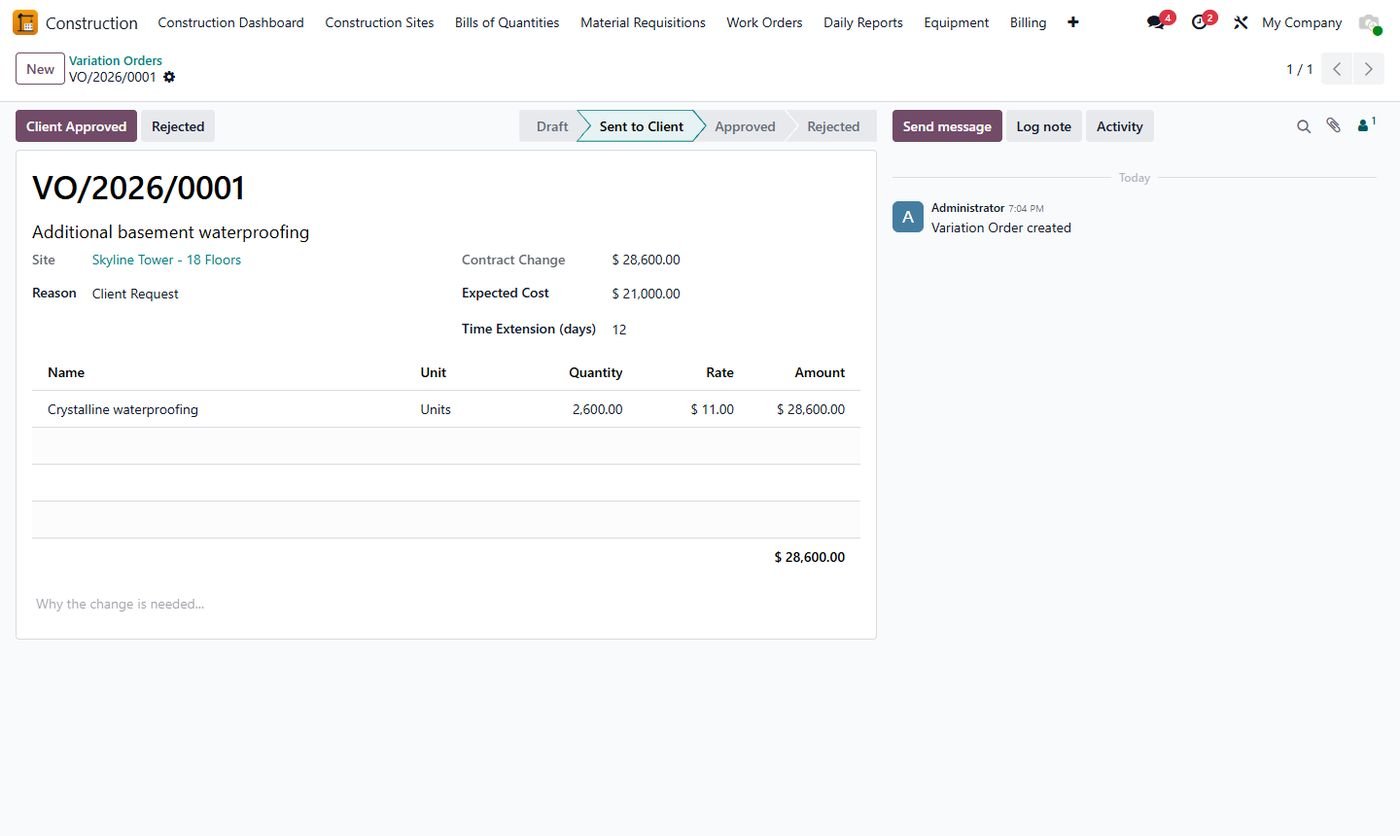Screen dimensions: 1400x836
Task: Open the My Company switcher
Action: (1301, 22)
